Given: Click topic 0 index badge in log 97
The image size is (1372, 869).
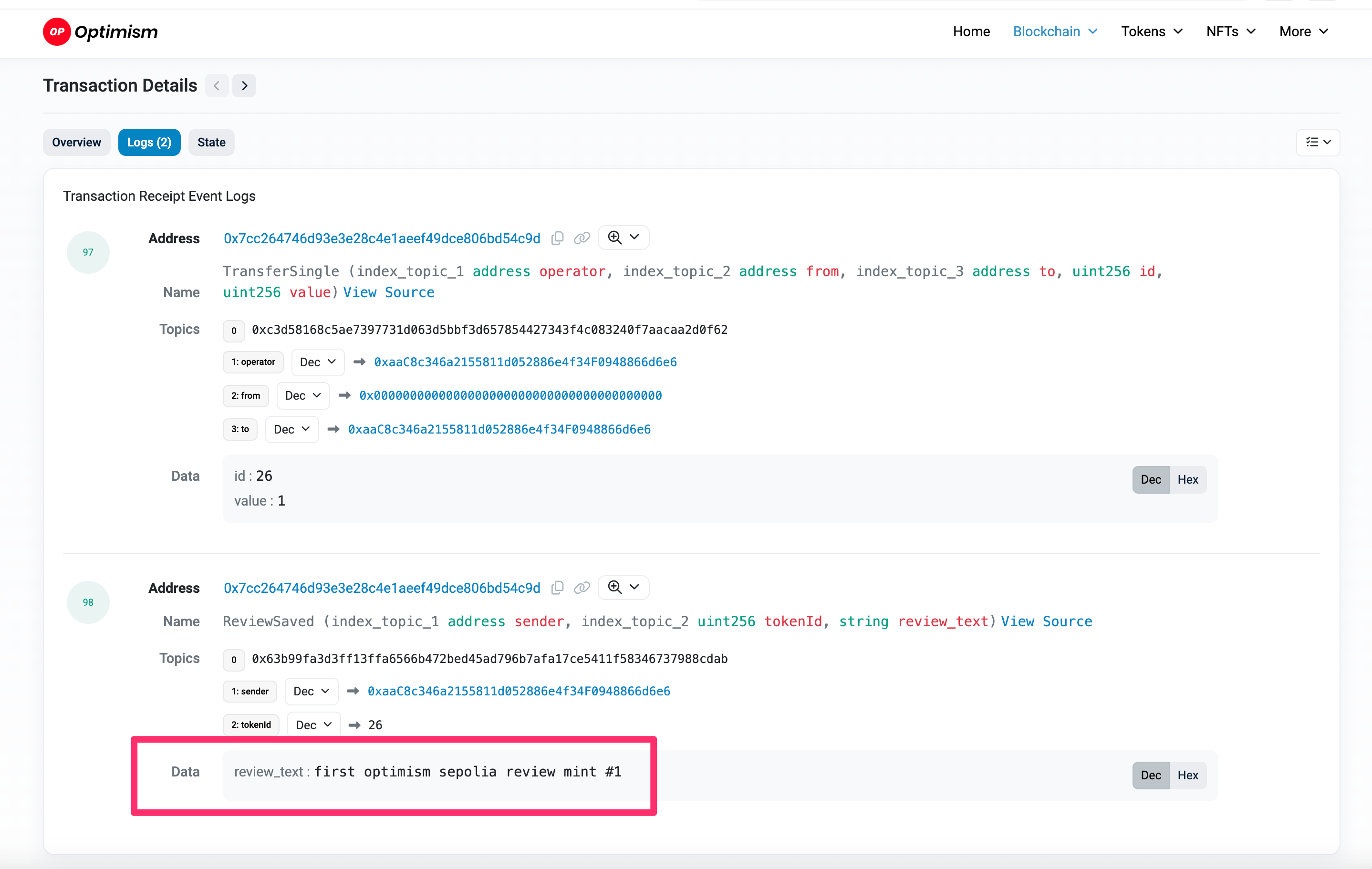Looking at the screenshot, I should (234, 331).
